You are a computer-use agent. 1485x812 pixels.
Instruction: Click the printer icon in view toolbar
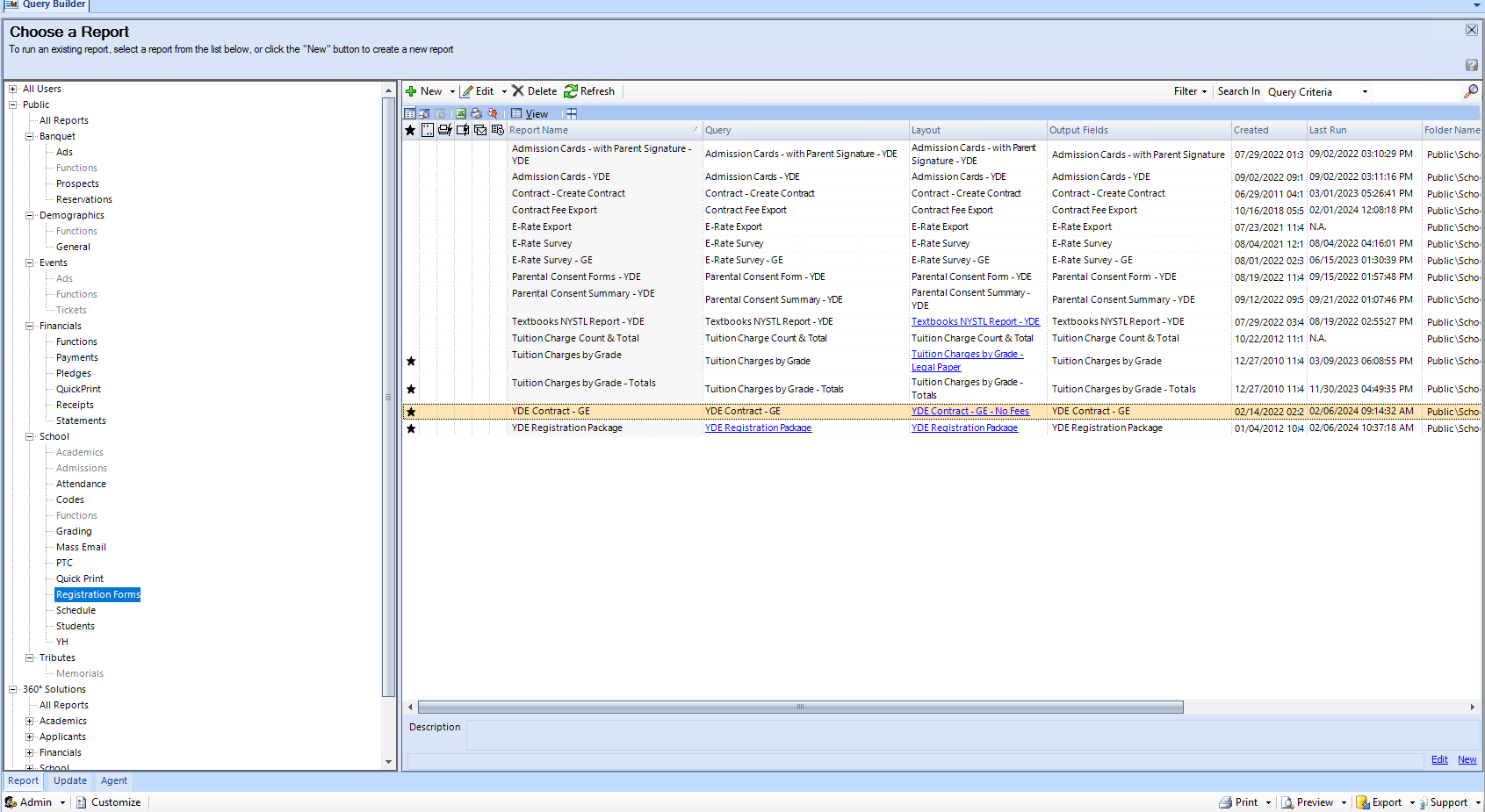(476, 113)
